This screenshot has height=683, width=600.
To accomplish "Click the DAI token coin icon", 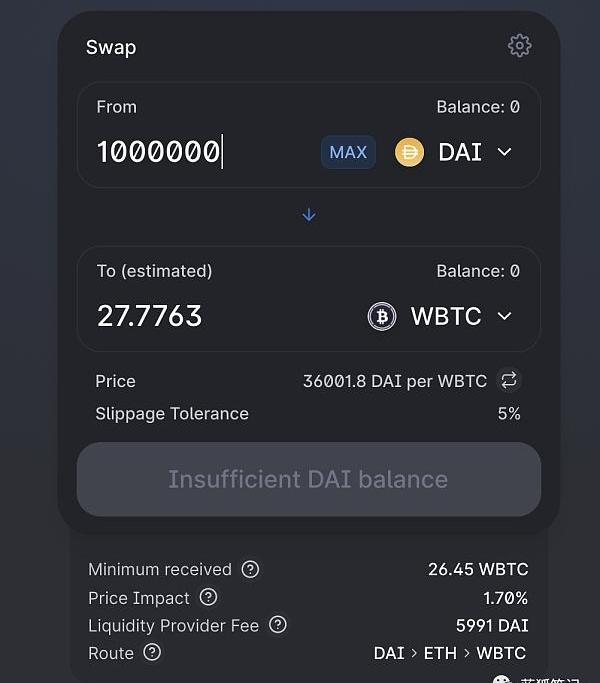I will (409, 152).
